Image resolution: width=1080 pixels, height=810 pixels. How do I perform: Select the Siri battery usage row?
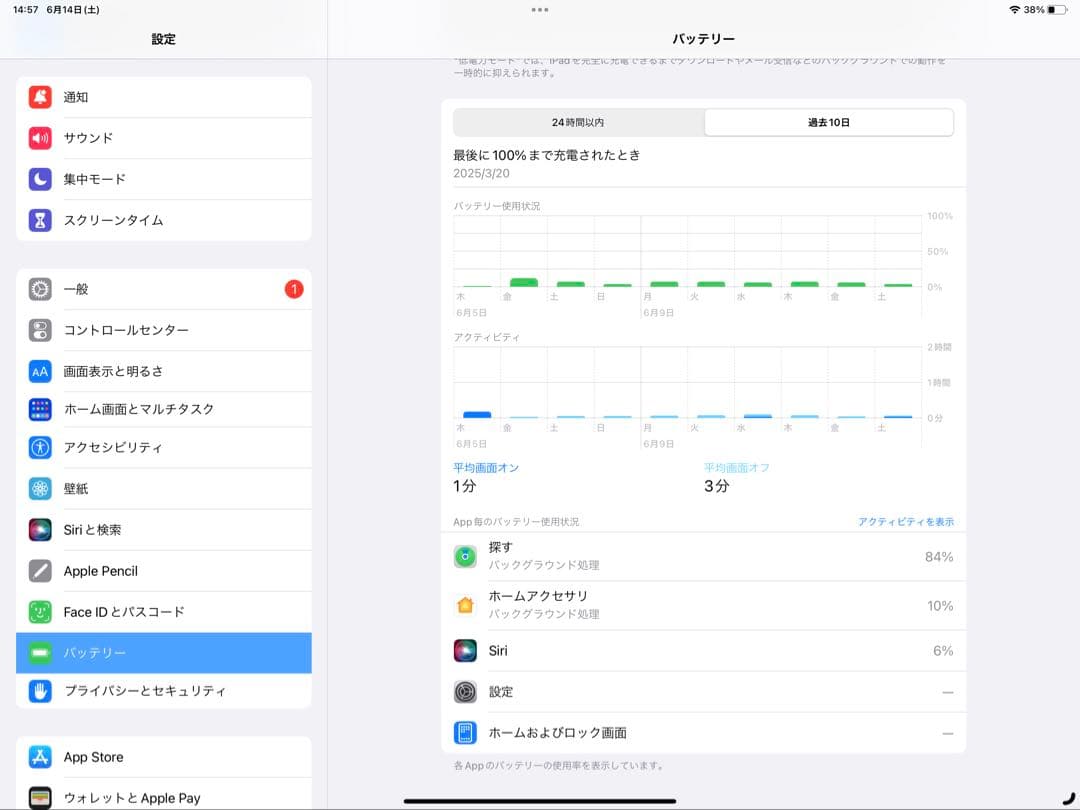703,650
